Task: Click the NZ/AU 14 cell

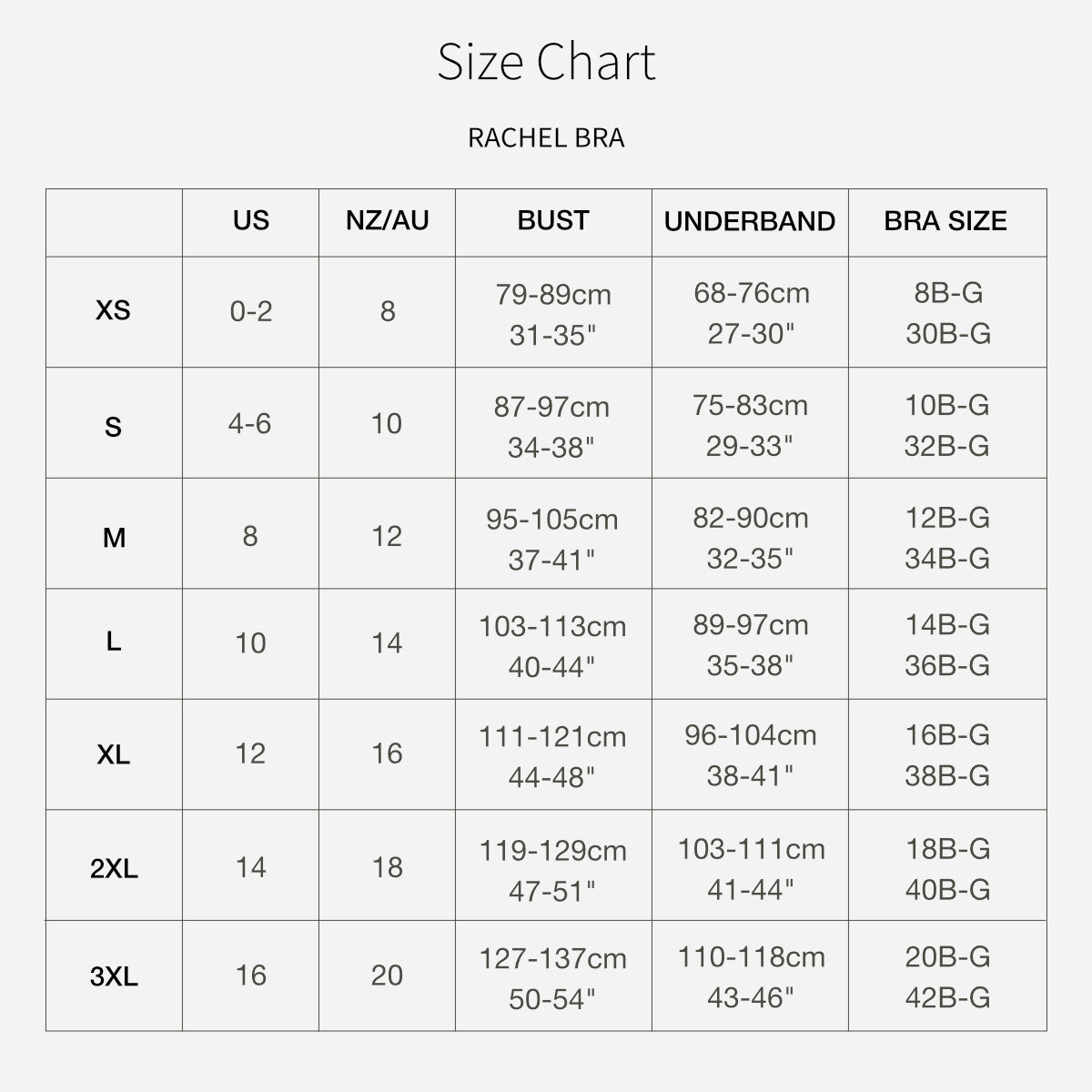Action: point(387,643)
